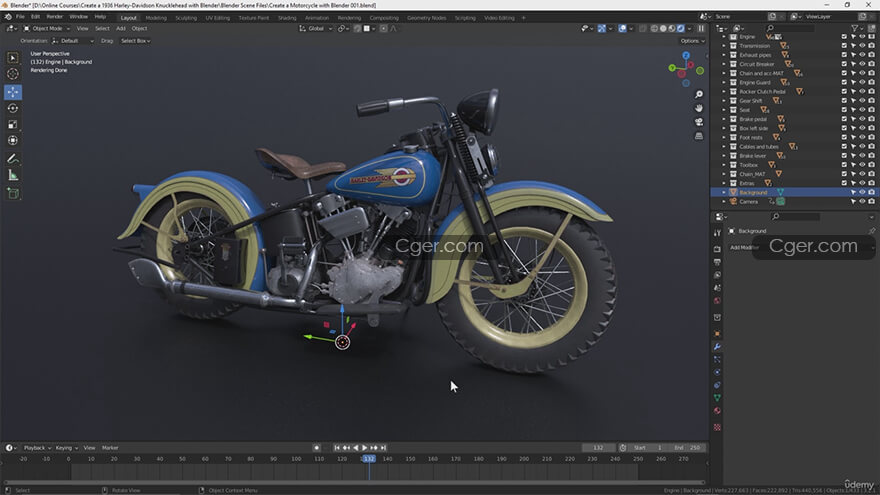This screenshot has width=880, height=495.
Task: Click the Z axis on navigation gizmo
Action: [x=686, y=56]
